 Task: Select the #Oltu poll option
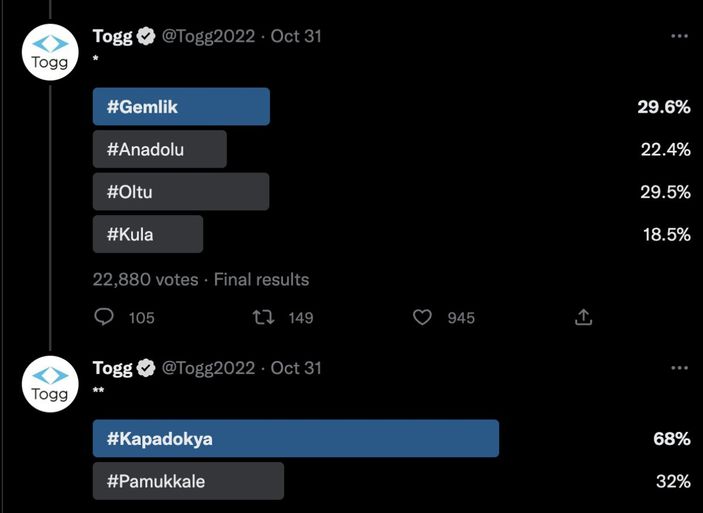(x=181, y=191)
